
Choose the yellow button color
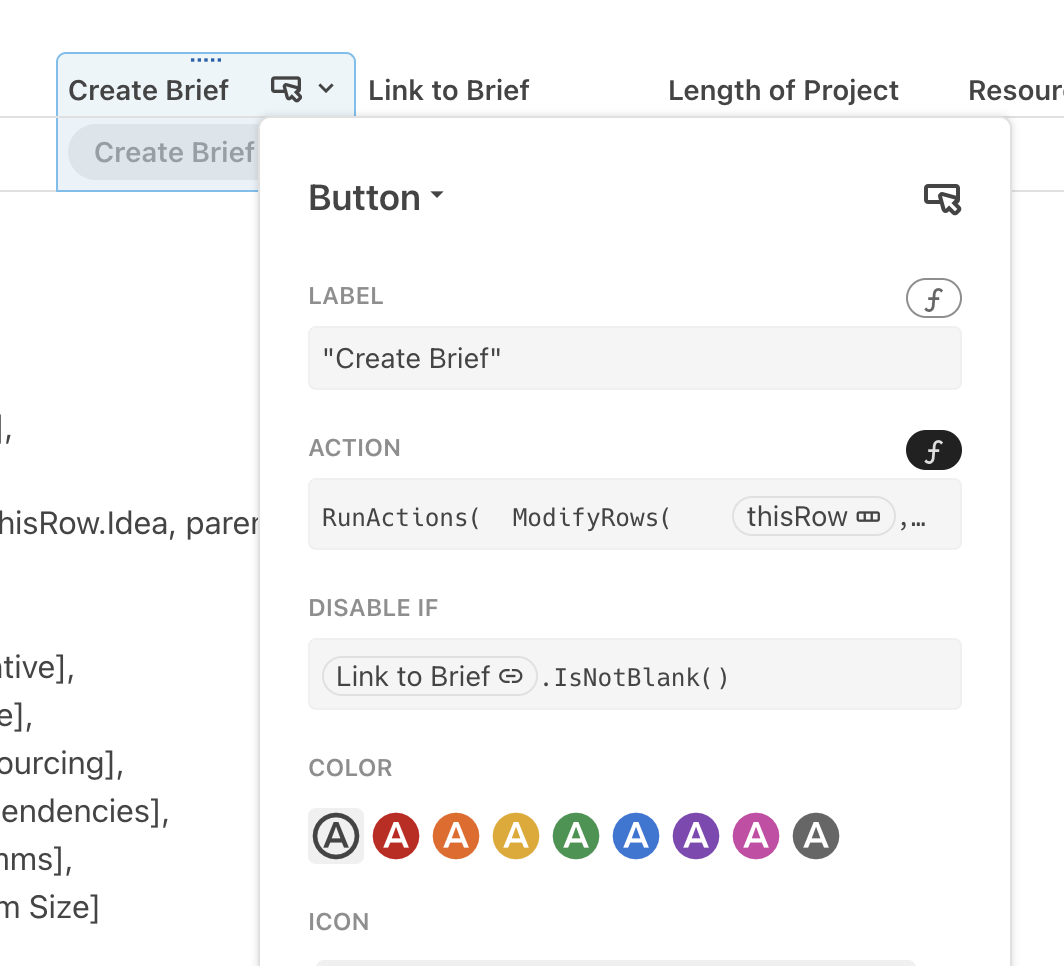point(516,836)
